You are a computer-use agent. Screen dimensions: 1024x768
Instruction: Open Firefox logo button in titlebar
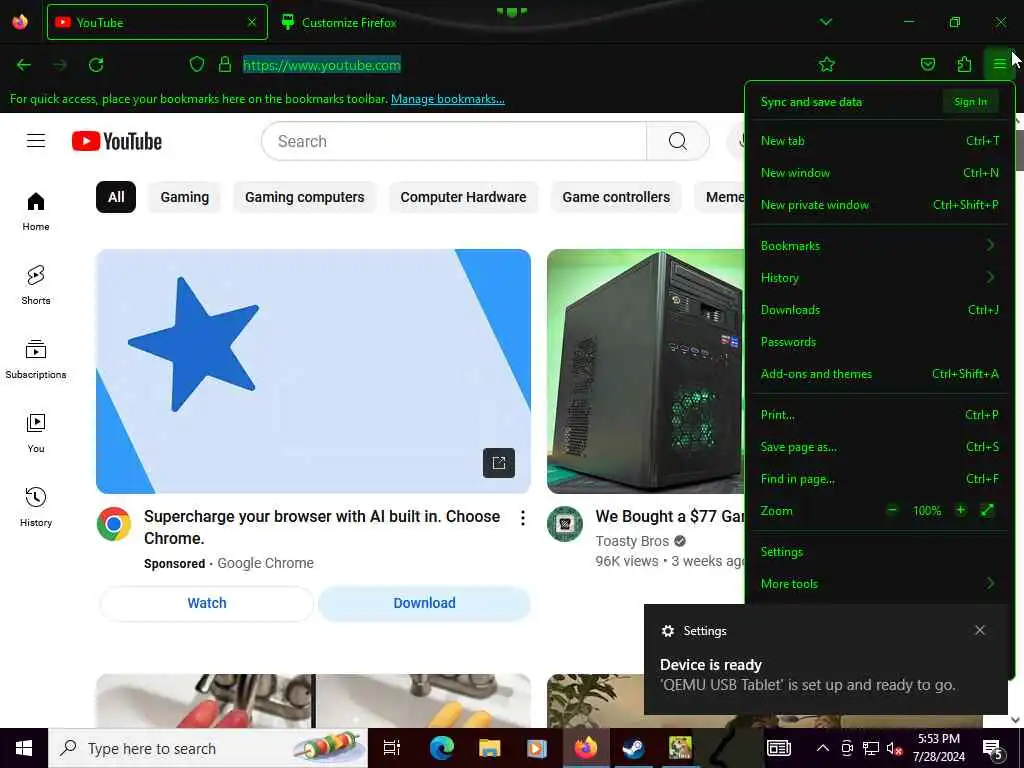click(20, 22)
